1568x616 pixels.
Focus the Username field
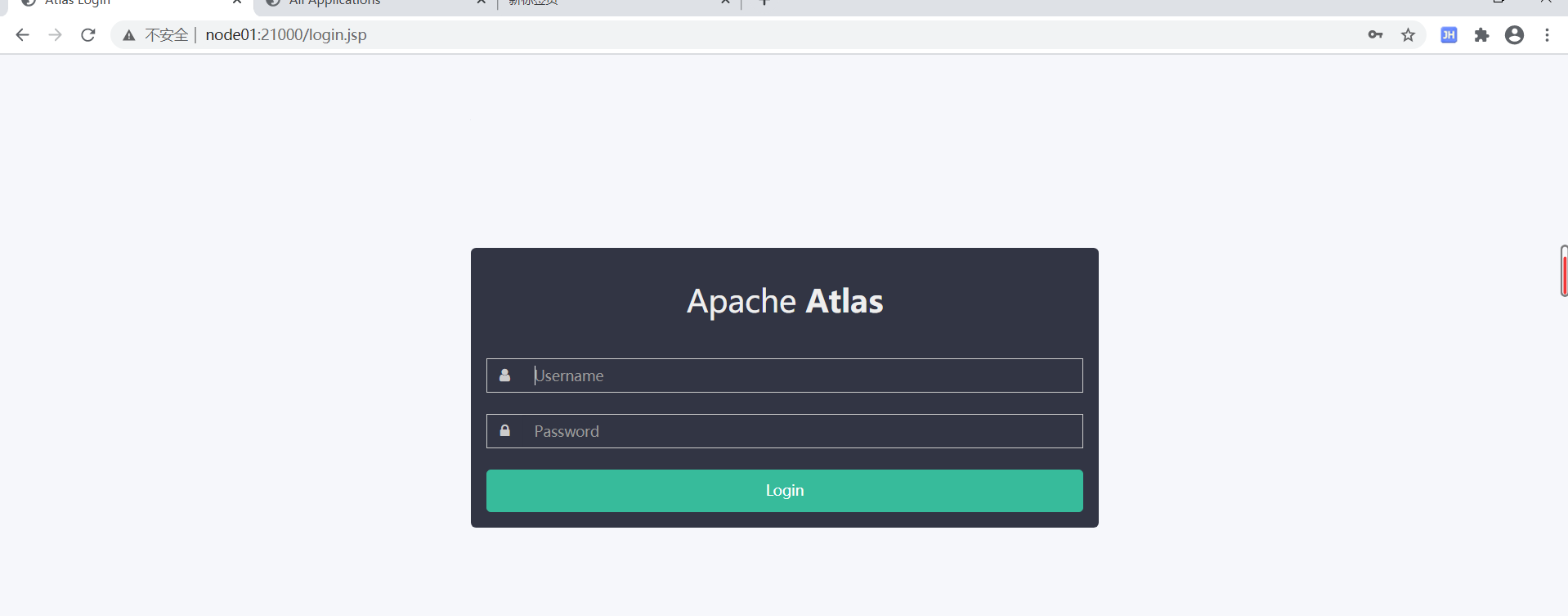785,375
